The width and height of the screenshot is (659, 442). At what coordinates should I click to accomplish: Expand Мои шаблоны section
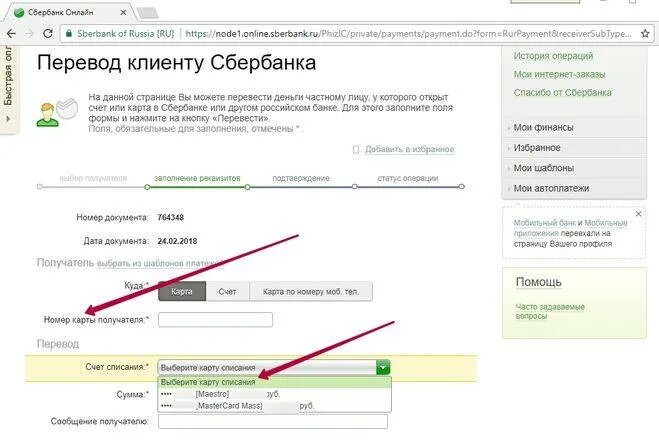pyautogui.click(x=543, y=168)
